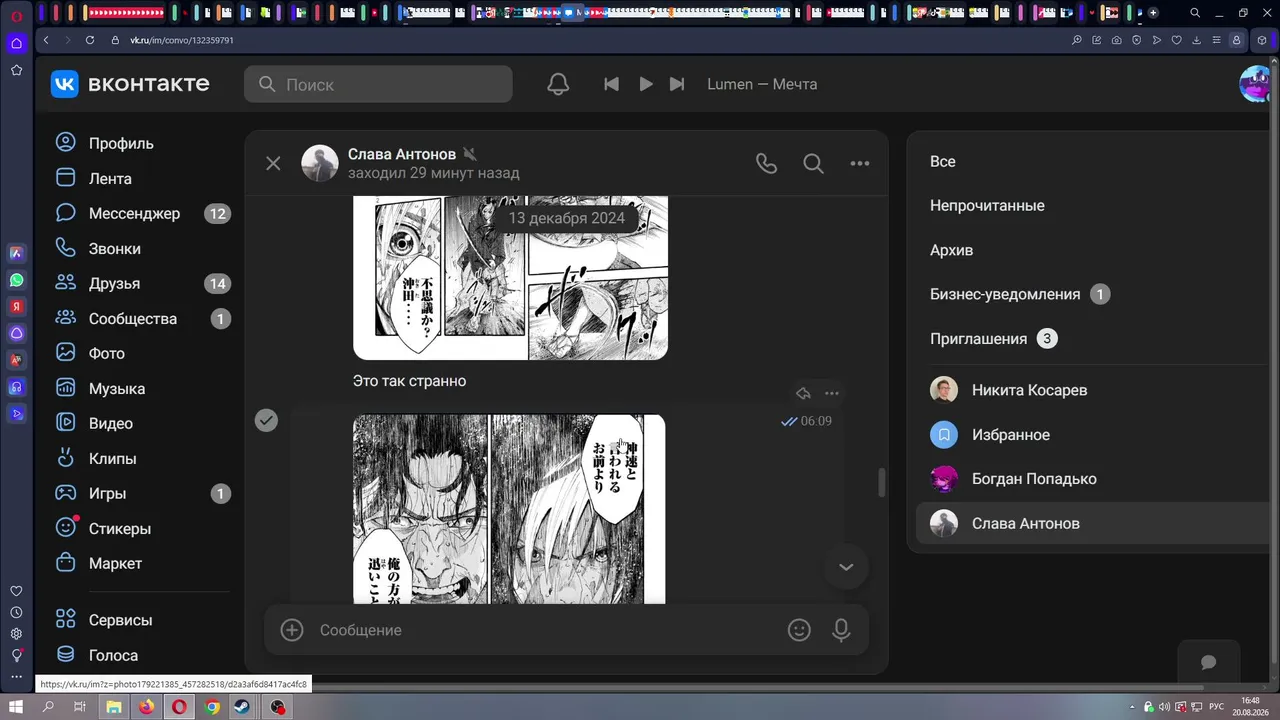This screenshot has height=720, width=1280.
Task: Open Opera sidebar settings gear
Action: tap(16, 634)
